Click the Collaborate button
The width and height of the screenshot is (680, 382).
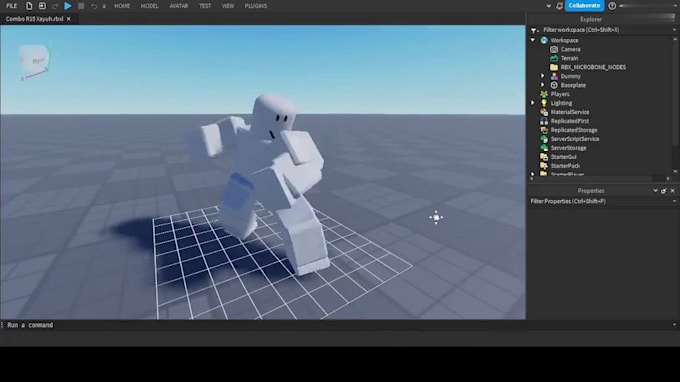tap(584, 6)
